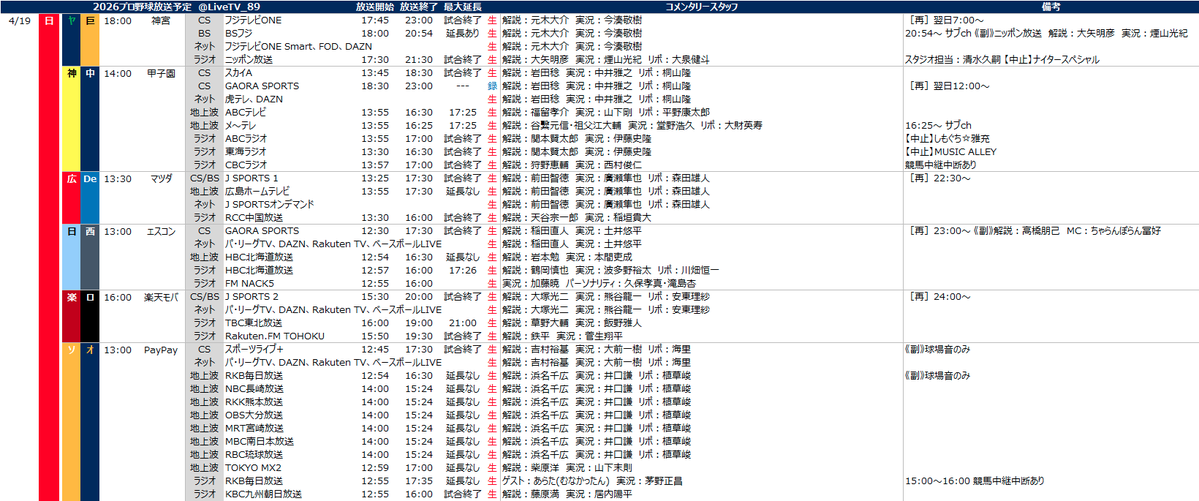Image resolution: width=1199 pixels, height=501 pixels.
Task: Select the 楽天モバ venue cell
Action: (x=162, y=297)
